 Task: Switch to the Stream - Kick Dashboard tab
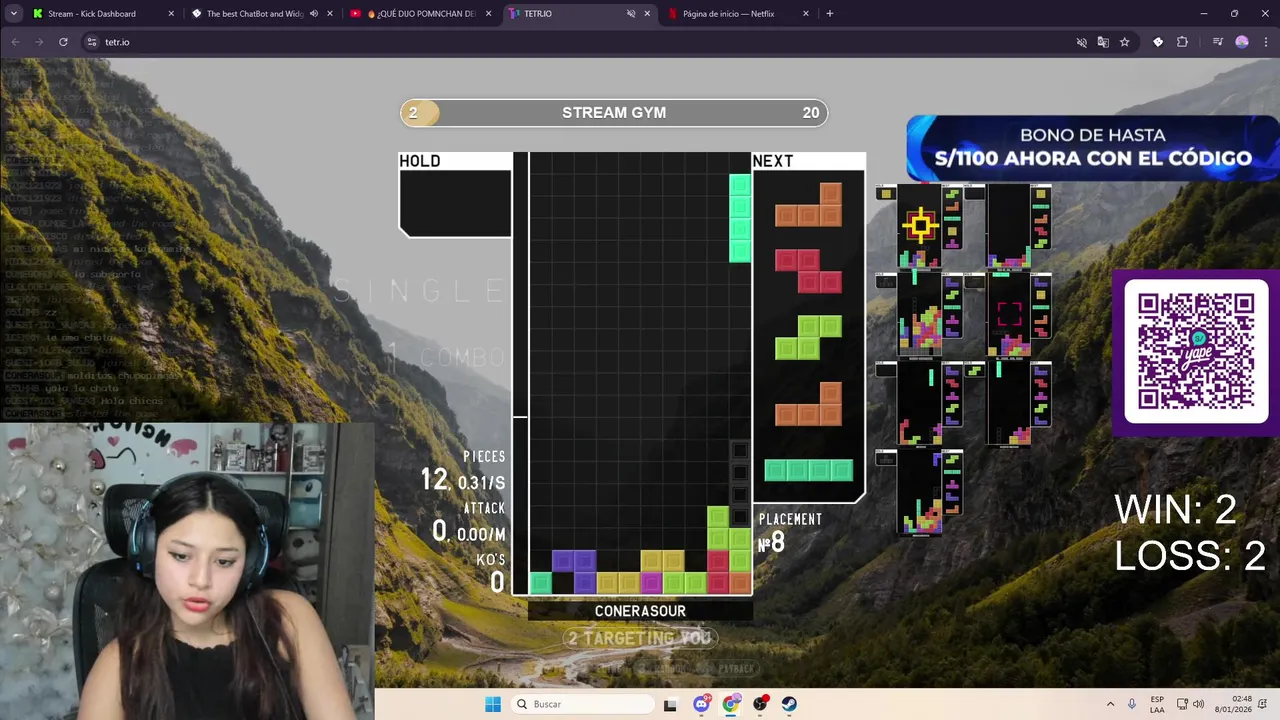(92, 14)
